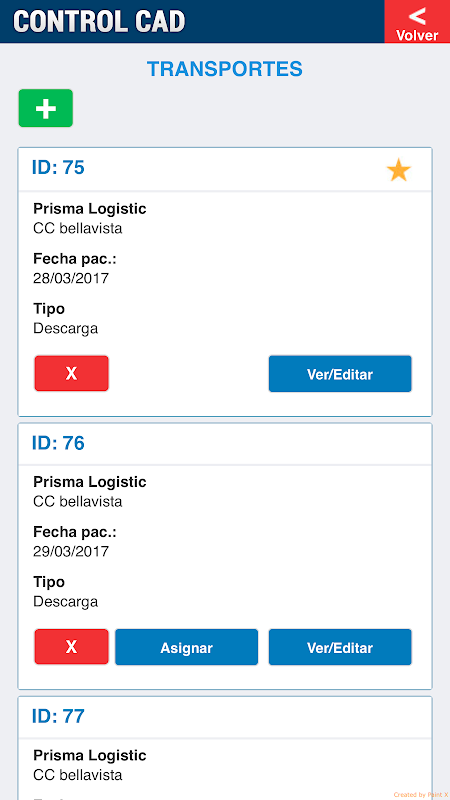
Task: Add a new transport with green plus
Action: point(46,108)
